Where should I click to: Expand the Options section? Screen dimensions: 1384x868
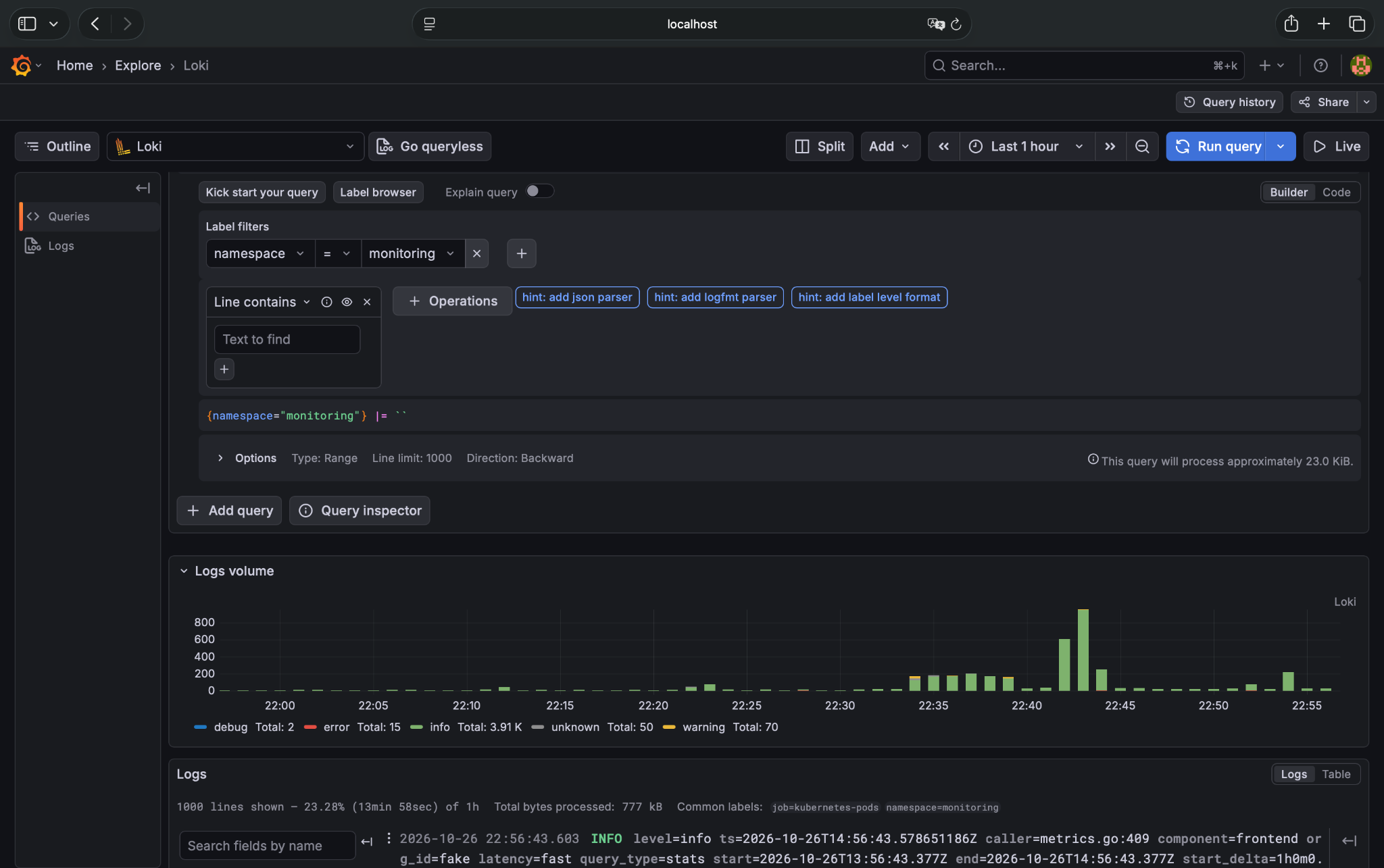click(x=247, y=458)
